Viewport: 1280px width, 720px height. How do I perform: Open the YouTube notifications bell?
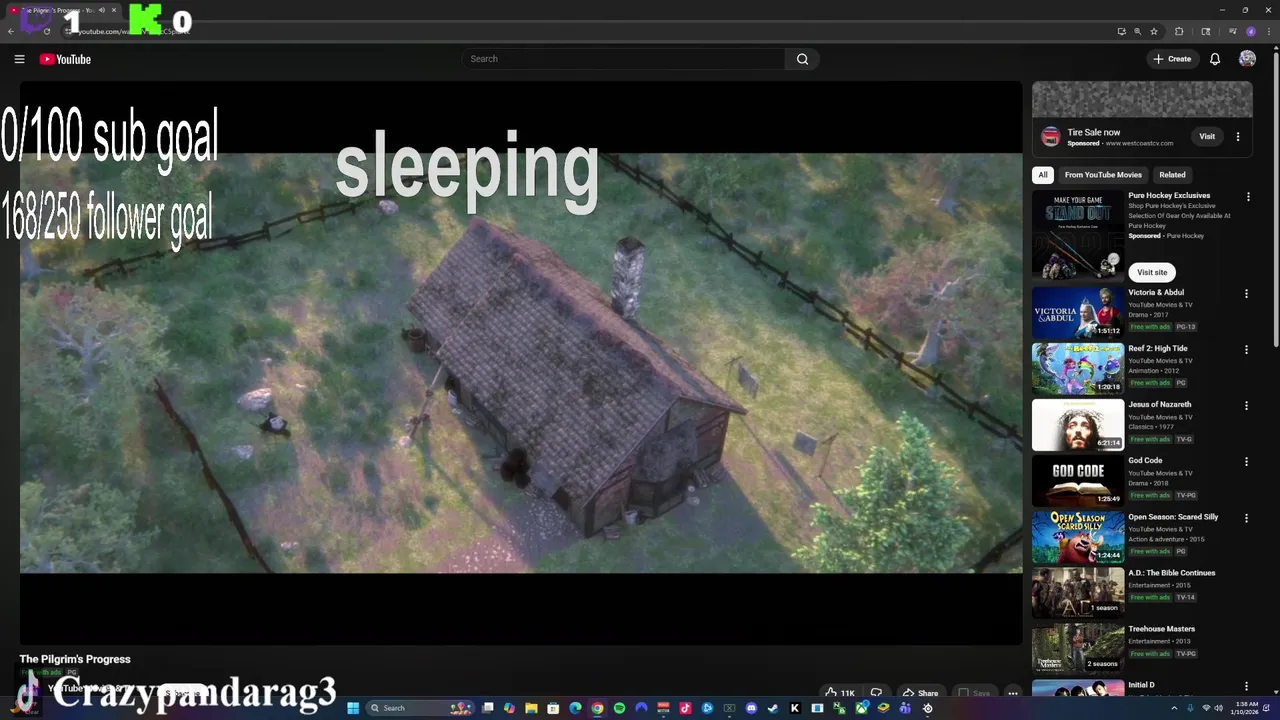1215,59
